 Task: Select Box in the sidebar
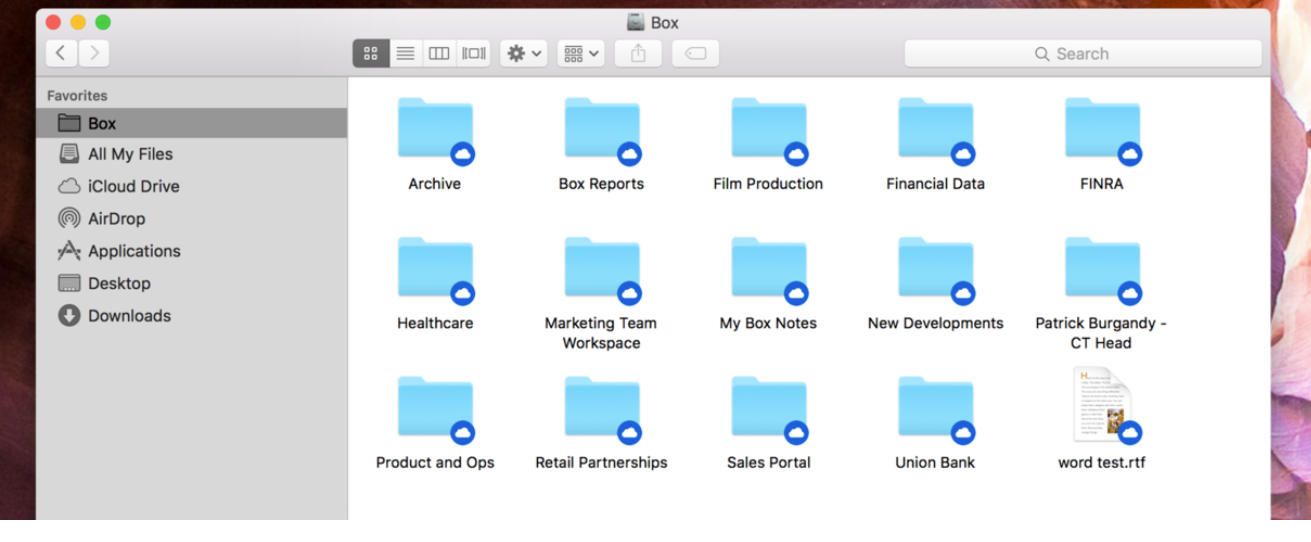point(192,123)
